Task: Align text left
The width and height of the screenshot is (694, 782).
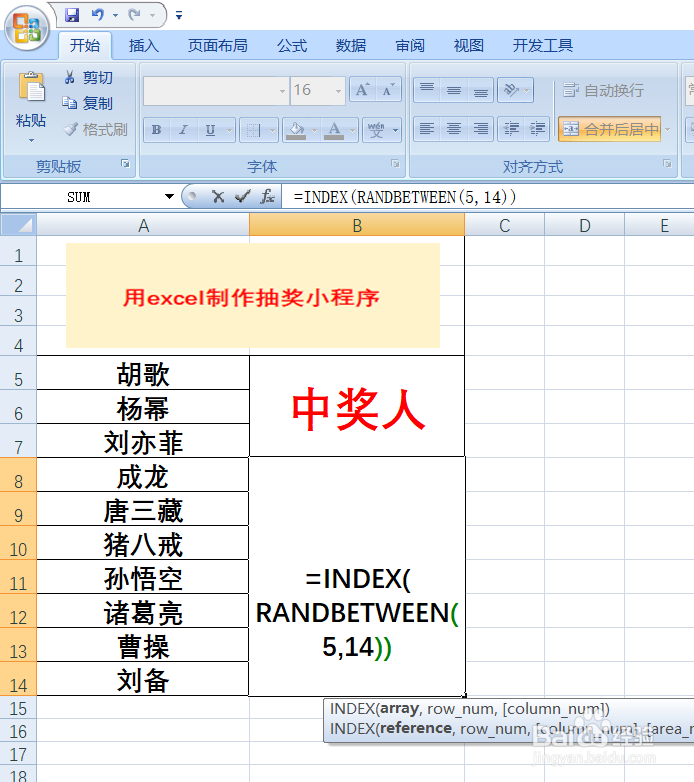Action: [427, 130]
